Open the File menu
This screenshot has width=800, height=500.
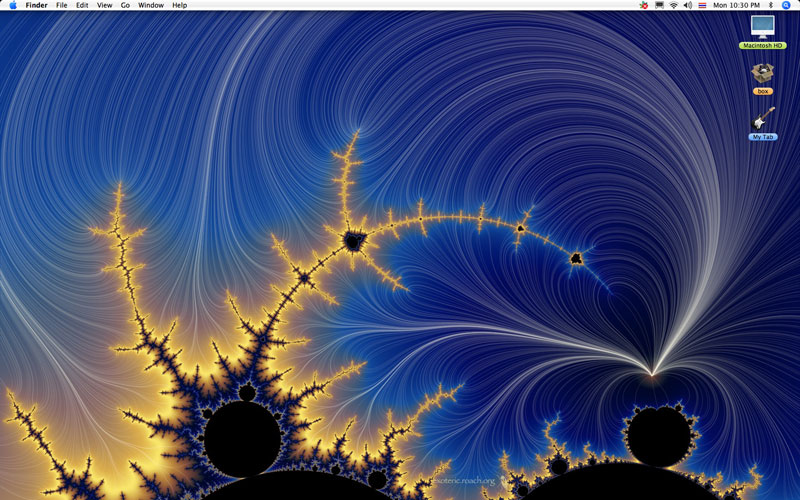[x=62, y=5]
